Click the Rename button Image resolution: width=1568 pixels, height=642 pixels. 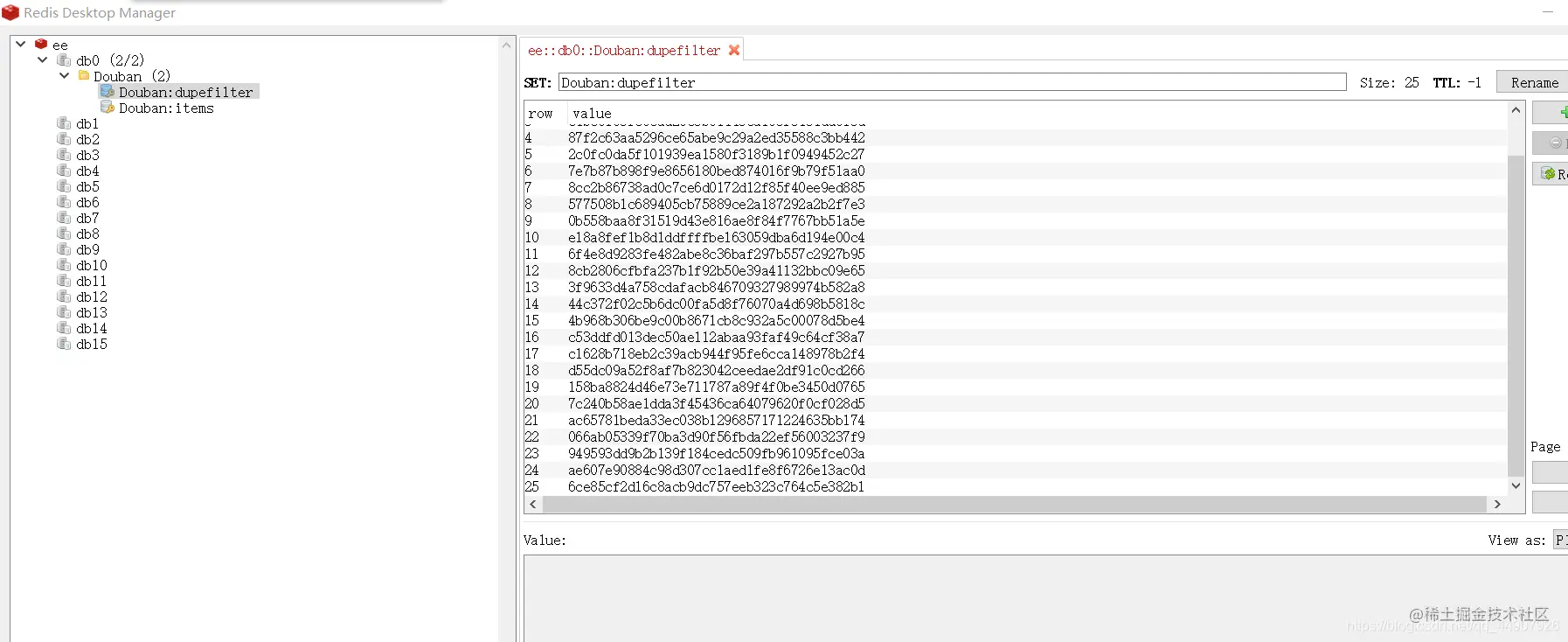(x=1534, y=82)
